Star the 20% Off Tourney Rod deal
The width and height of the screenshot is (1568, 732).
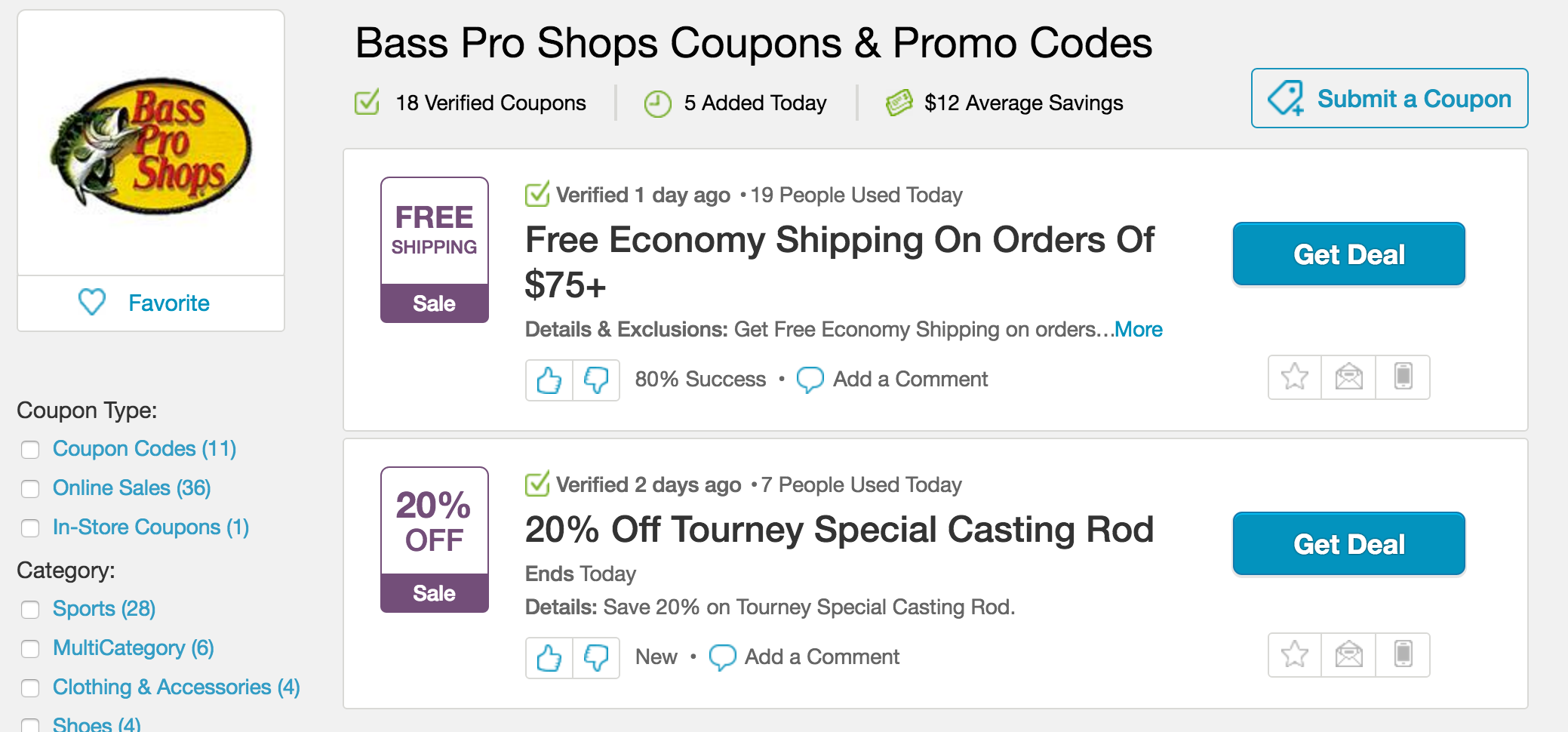point(1295,654)
